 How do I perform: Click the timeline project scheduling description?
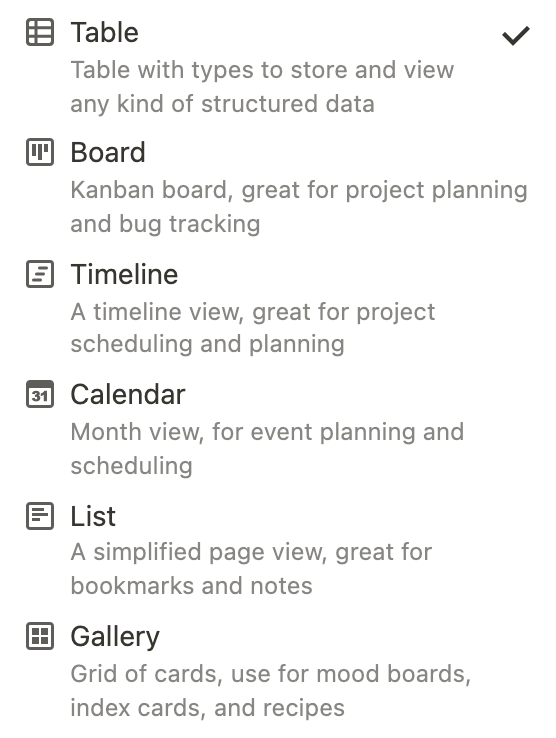click(x=253, y=328)
